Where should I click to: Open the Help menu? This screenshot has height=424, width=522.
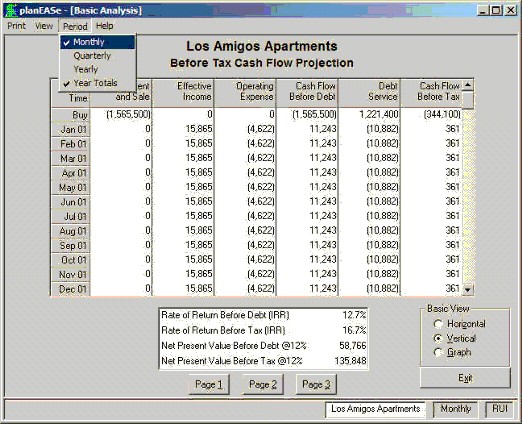click(105, 26)
